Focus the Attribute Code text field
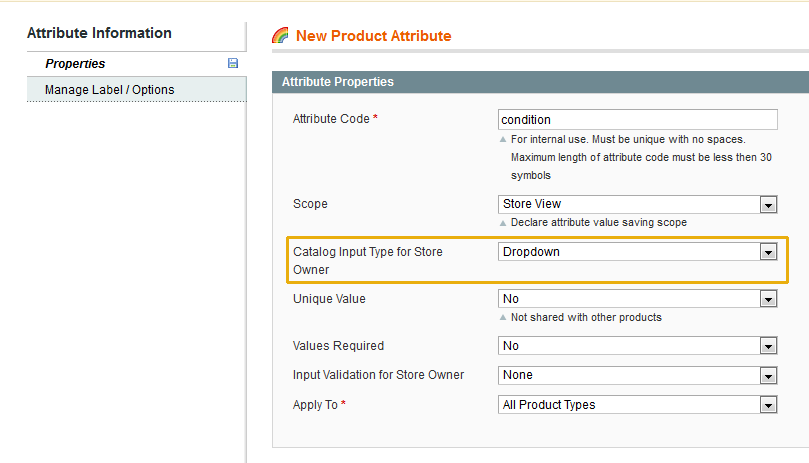The width and height of the screenshot is (809, 463). pos(637,119)
